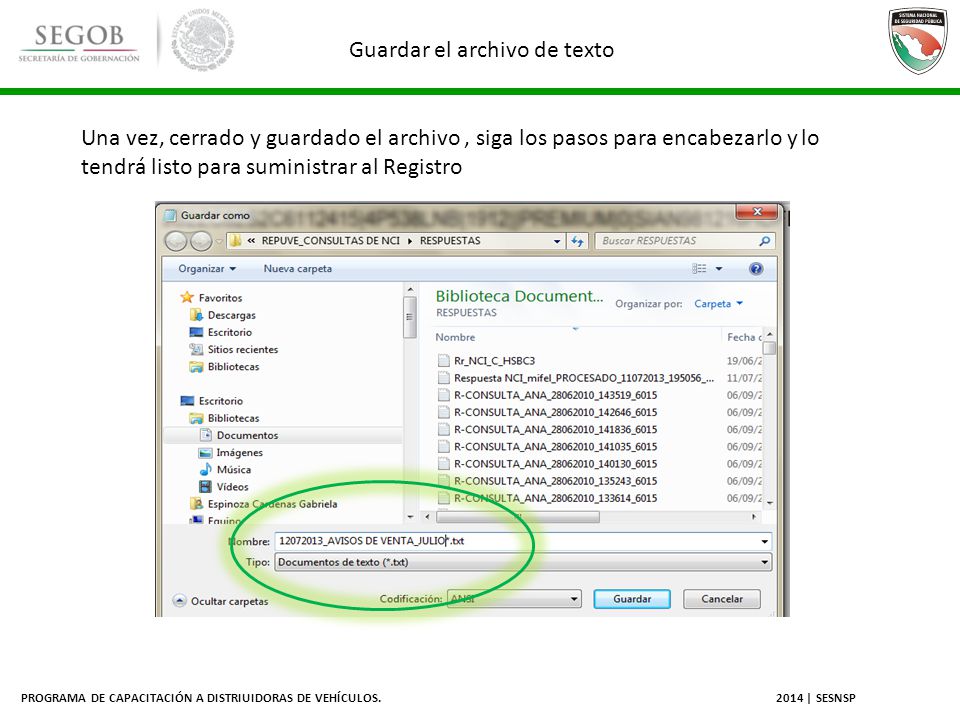Click REPUVE_CONSULTAS DE NCI in the breadcrumb
The width and height of the screenshot is (960, 720).
tap(331, 241)
